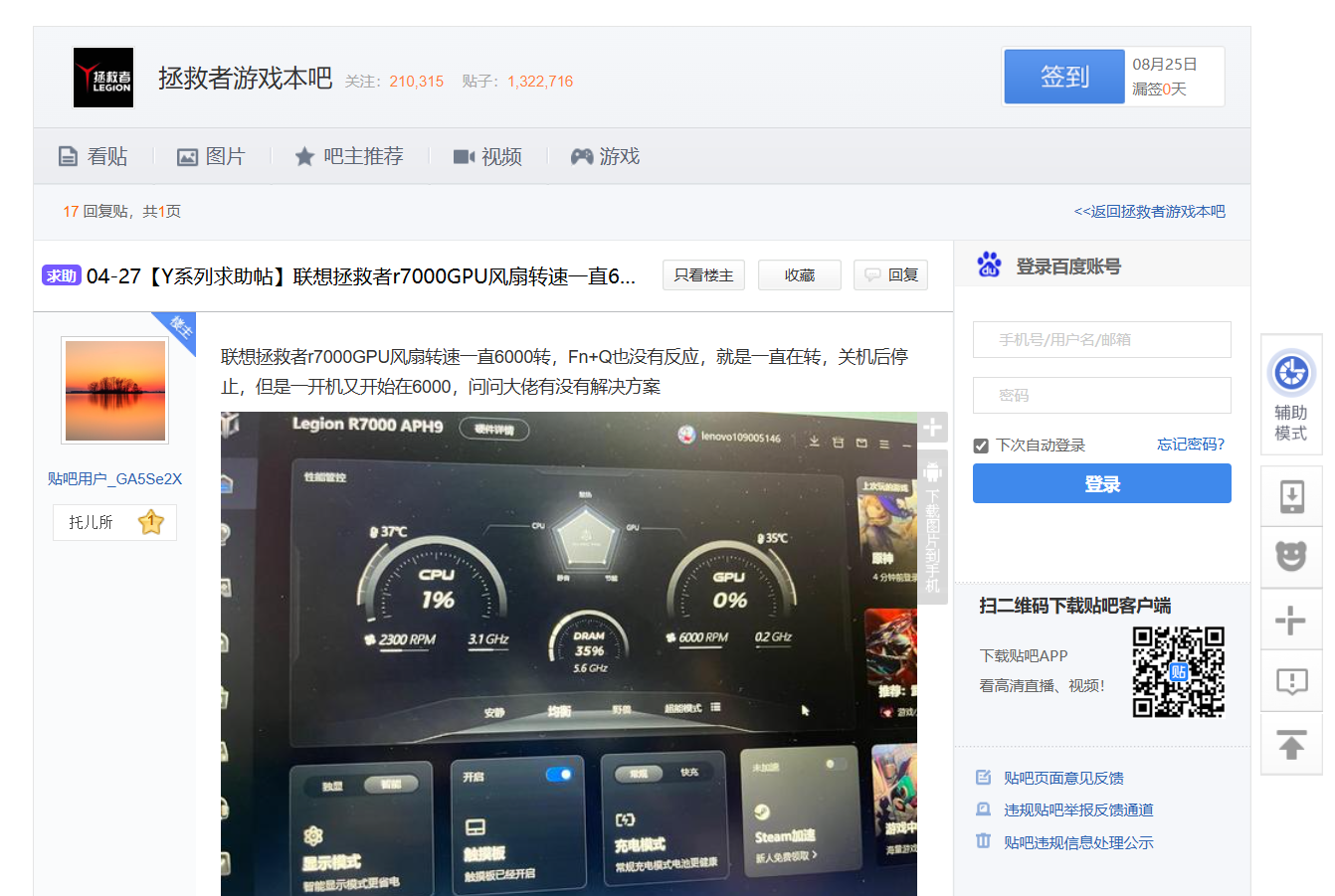This screenshot has height=896, width=1335.
Task: Open the 游戏 tab
Action: click(605, 156)
